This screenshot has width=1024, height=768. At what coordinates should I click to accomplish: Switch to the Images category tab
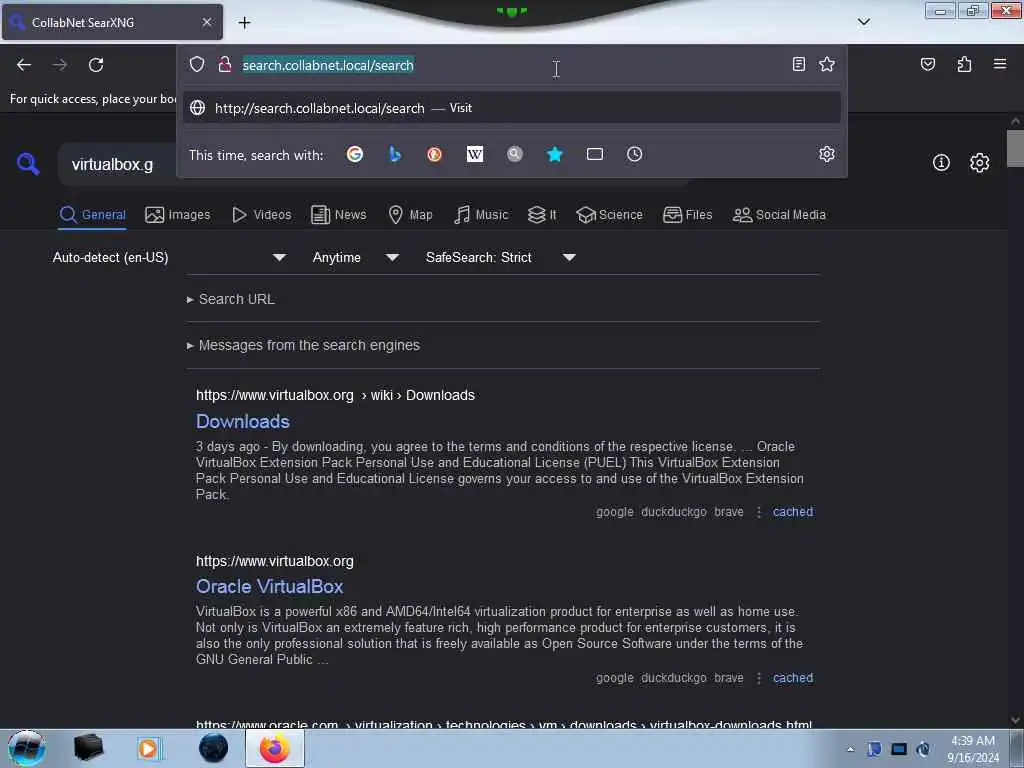178,215
